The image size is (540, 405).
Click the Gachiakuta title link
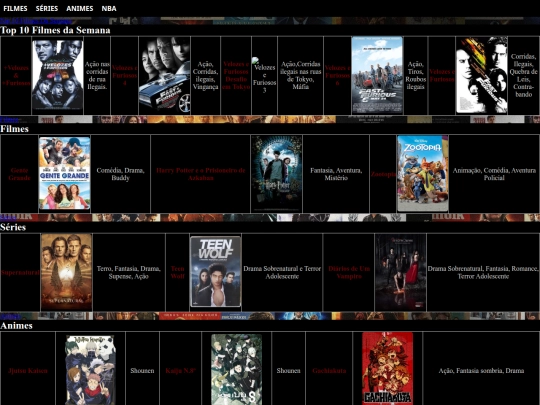[x=329, y=371]
